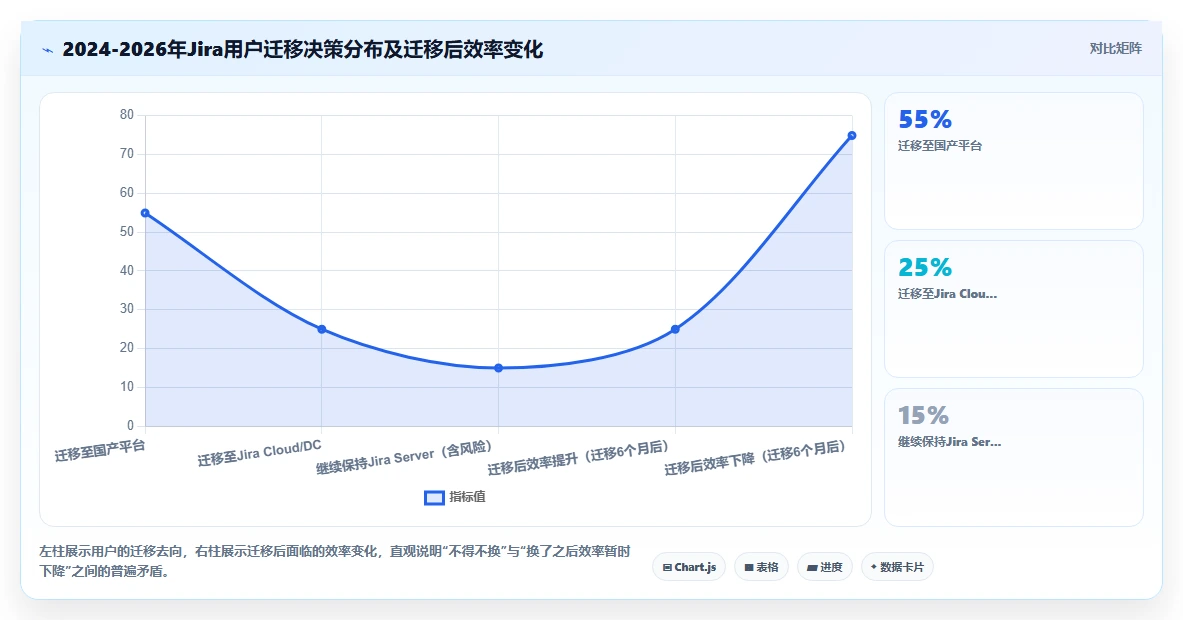This screenshot has height=620, width=1183.
Task: Click the y-axis value 50
Action: [127, 232]
